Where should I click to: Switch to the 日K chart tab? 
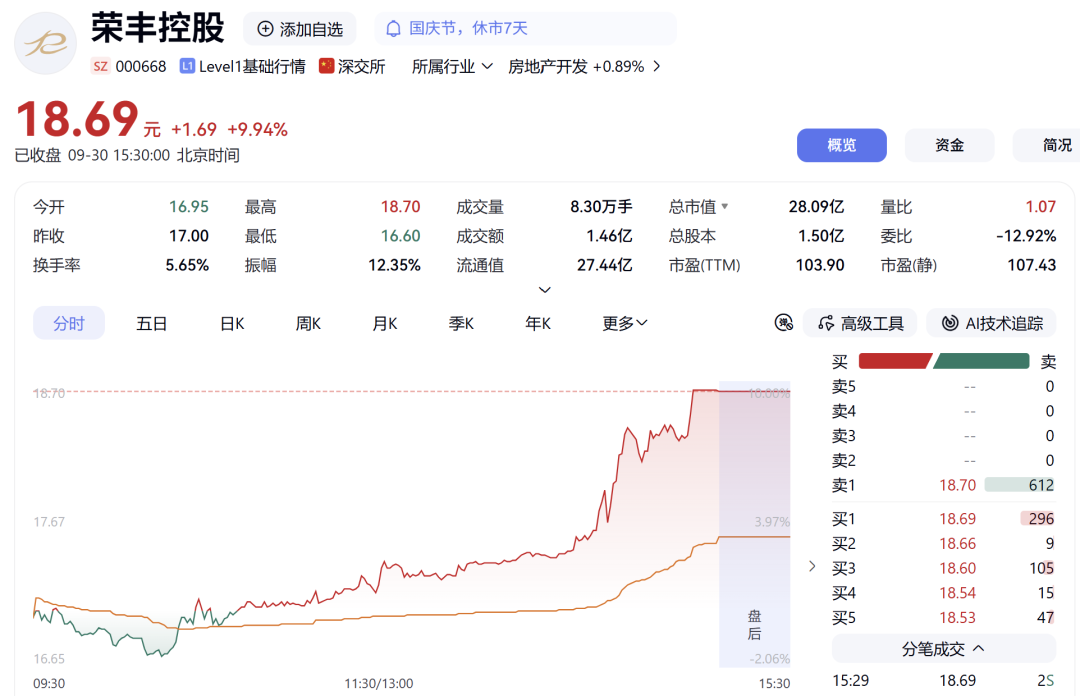click(x=232, y=323)
